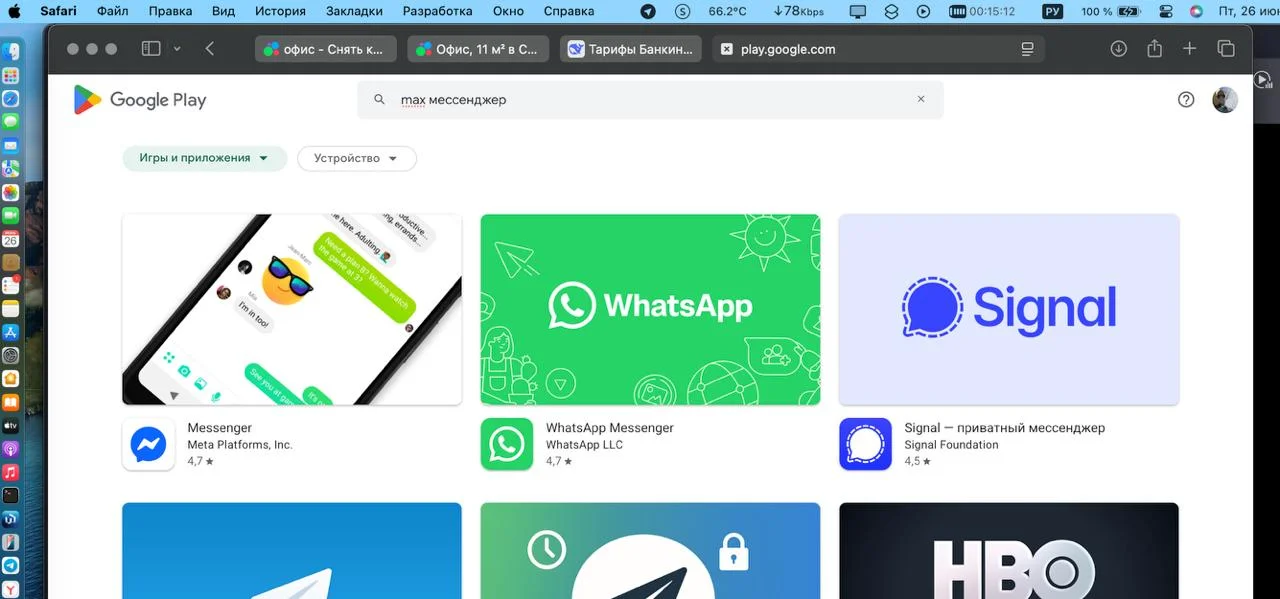Open the 'Окно' menu
This screenshot has width=1280, height=599.
tap(508, 11)
